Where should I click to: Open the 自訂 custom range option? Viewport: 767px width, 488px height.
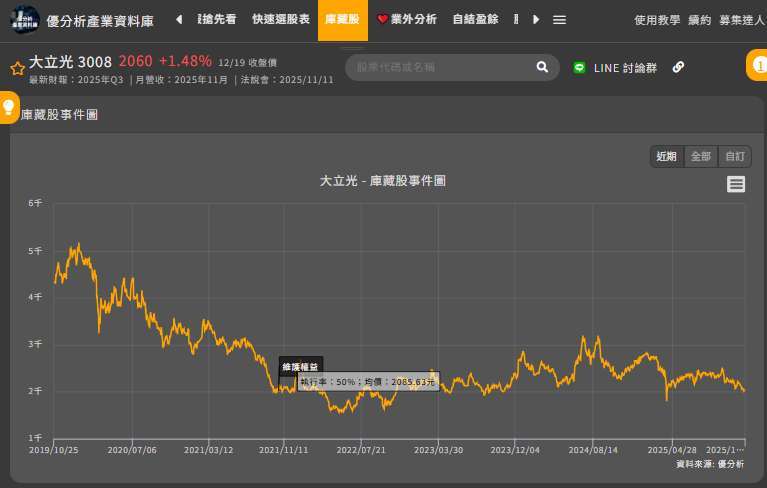[x=735, y=156]
